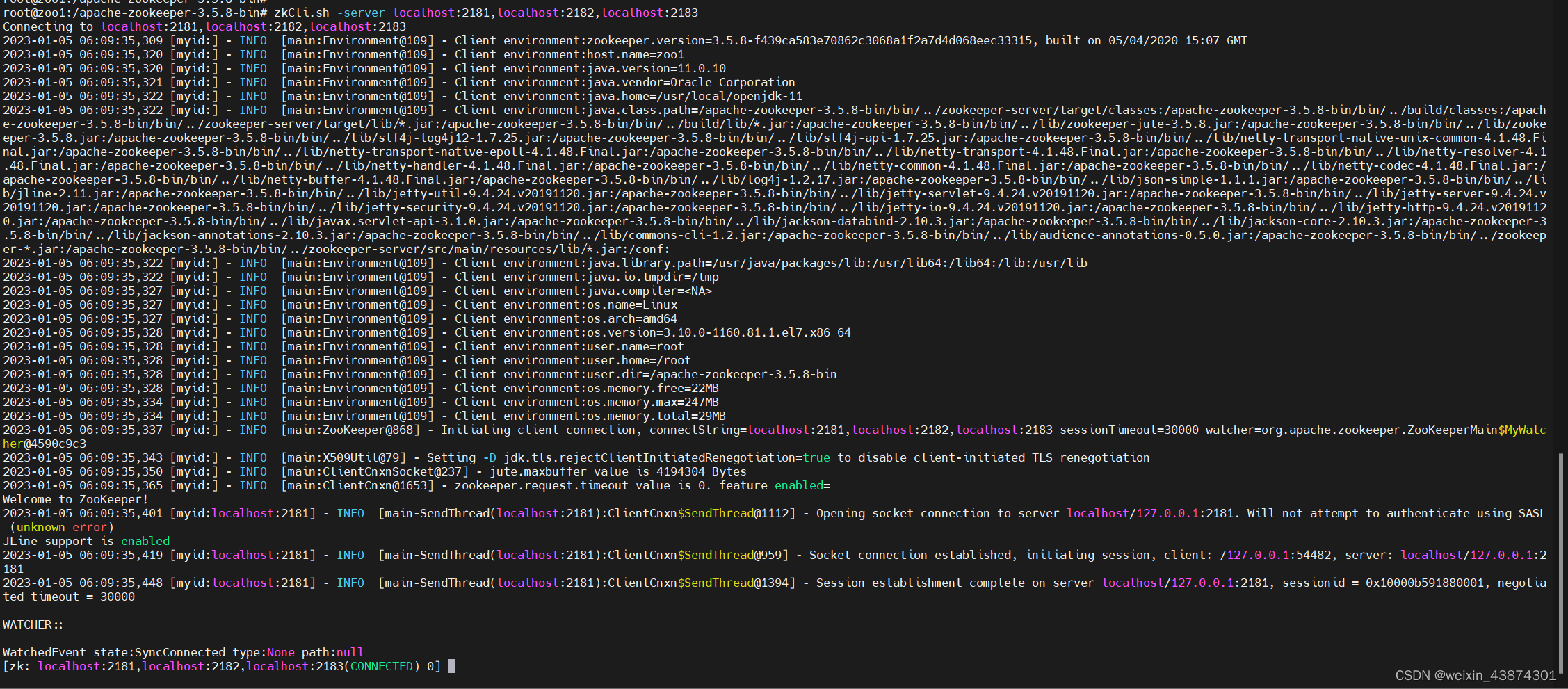
Task: Click the 'zkCli.sh -server' command text
Action: coord(330,13)
